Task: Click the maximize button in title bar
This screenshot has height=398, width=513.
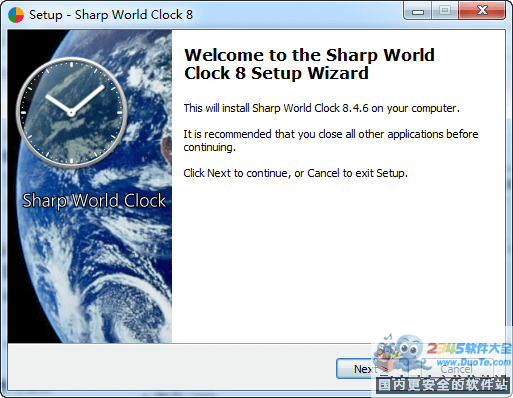Action: point(445,11)
